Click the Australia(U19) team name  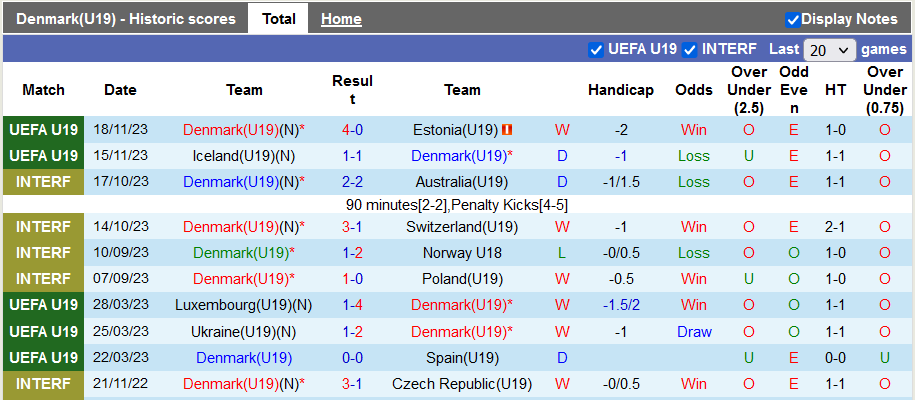(462, 182)
